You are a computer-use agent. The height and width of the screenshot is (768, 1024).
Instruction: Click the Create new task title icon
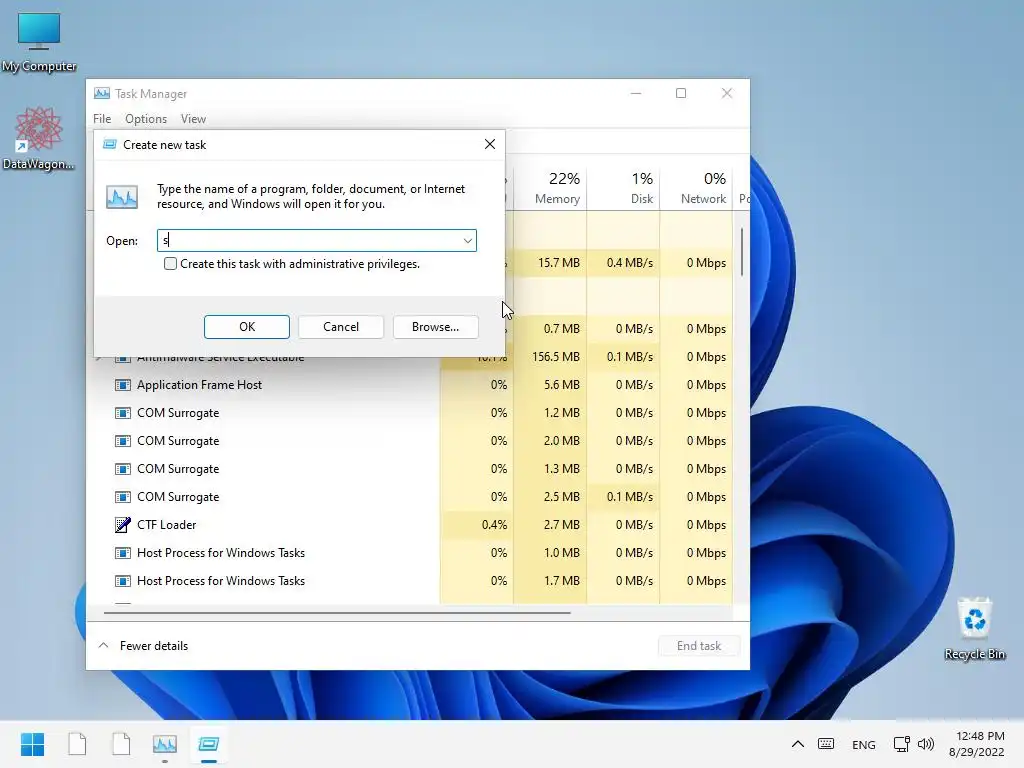click(110, 144)
